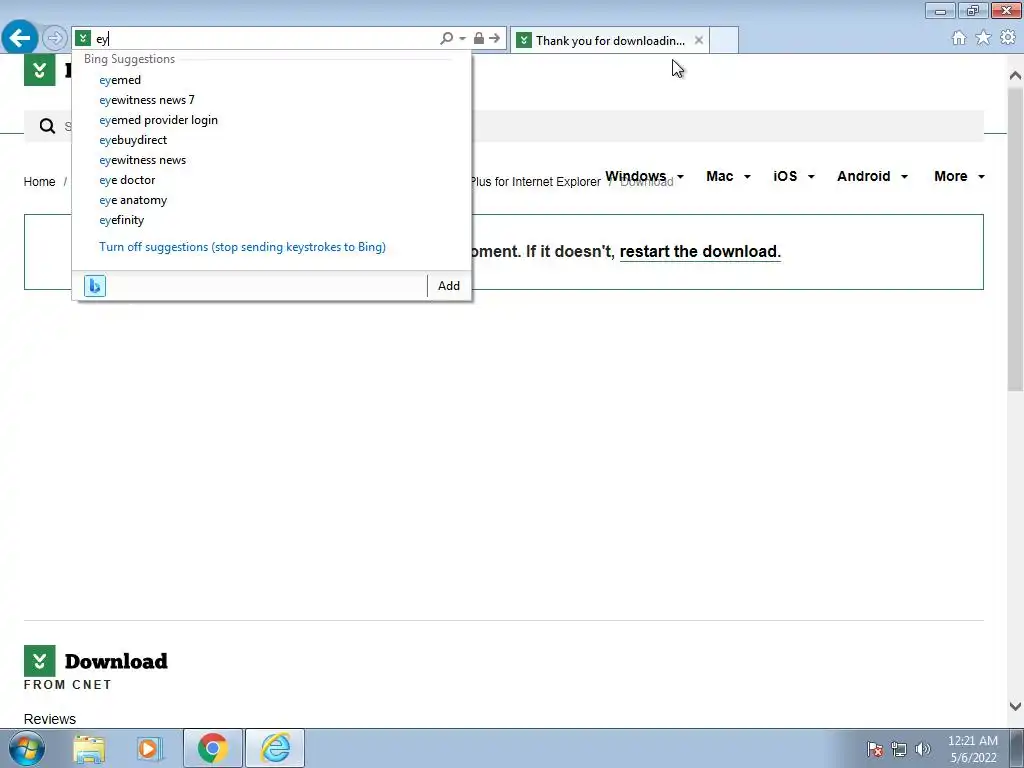Close the 'Thank you for downloadin...' tab

click(x=699, y=40)
